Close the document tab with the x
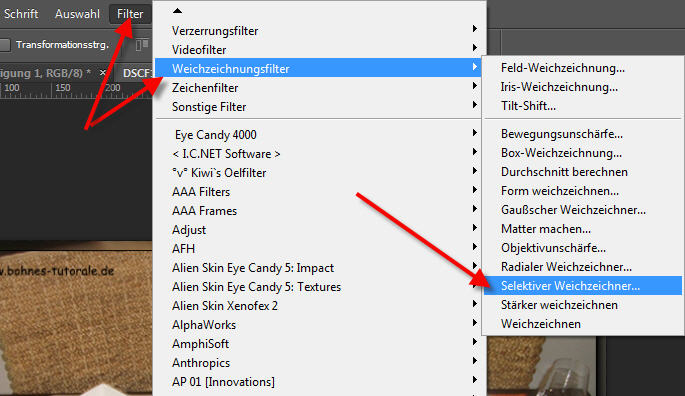 [x=103, y=73]
